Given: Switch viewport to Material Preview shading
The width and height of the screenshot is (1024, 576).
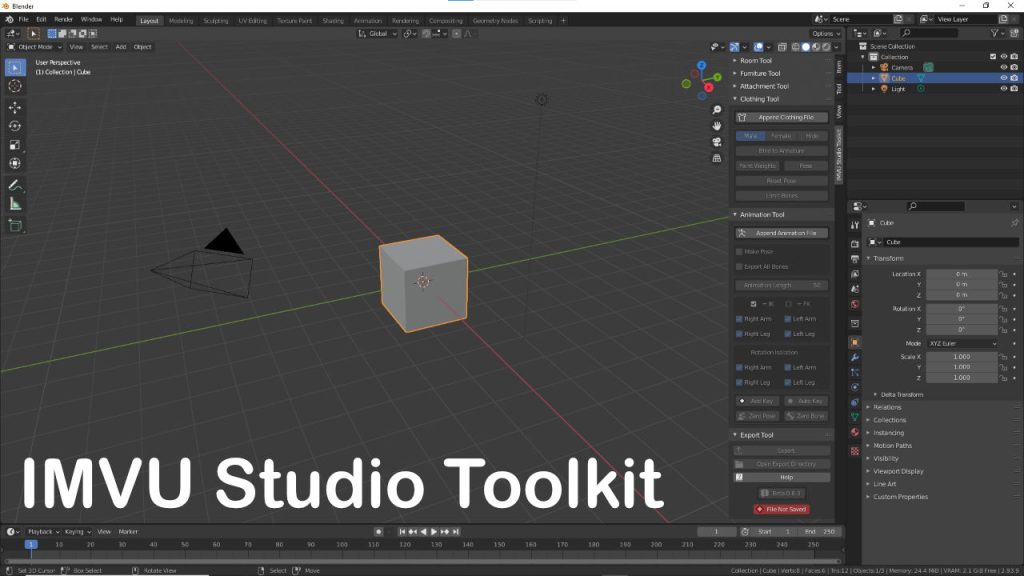Looking at the screenshot, I should [x=817, y=47].
